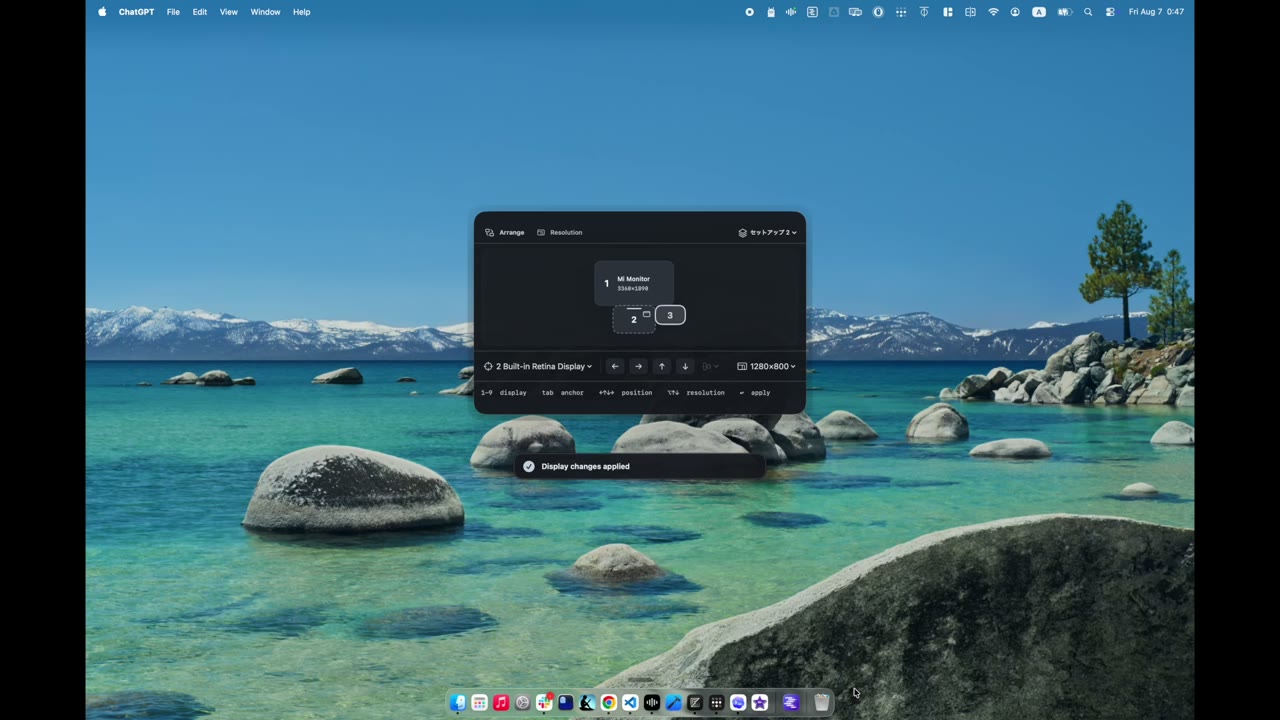Viewport: 1280px width, 720px height.
Task: Select display 2 dashed tile
Action: tap(633, 320)
